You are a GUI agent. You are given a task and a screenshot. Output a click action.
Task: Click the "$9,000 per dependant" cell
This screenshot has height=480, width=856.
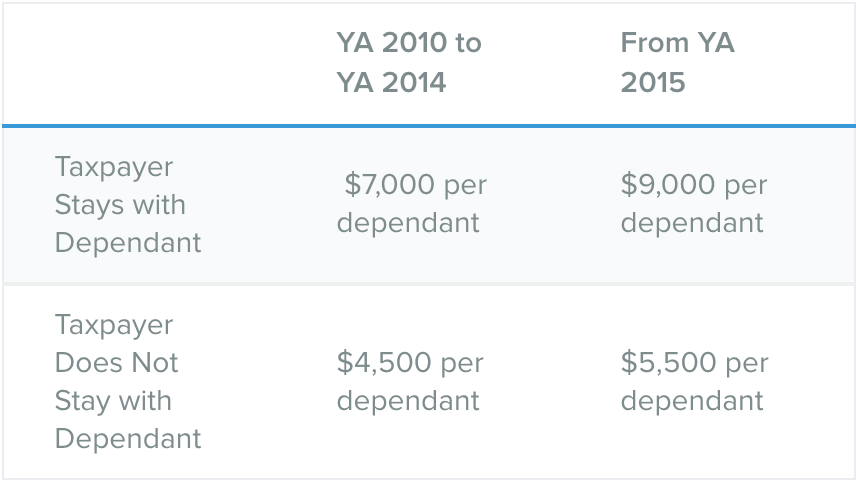click(694, 204)
